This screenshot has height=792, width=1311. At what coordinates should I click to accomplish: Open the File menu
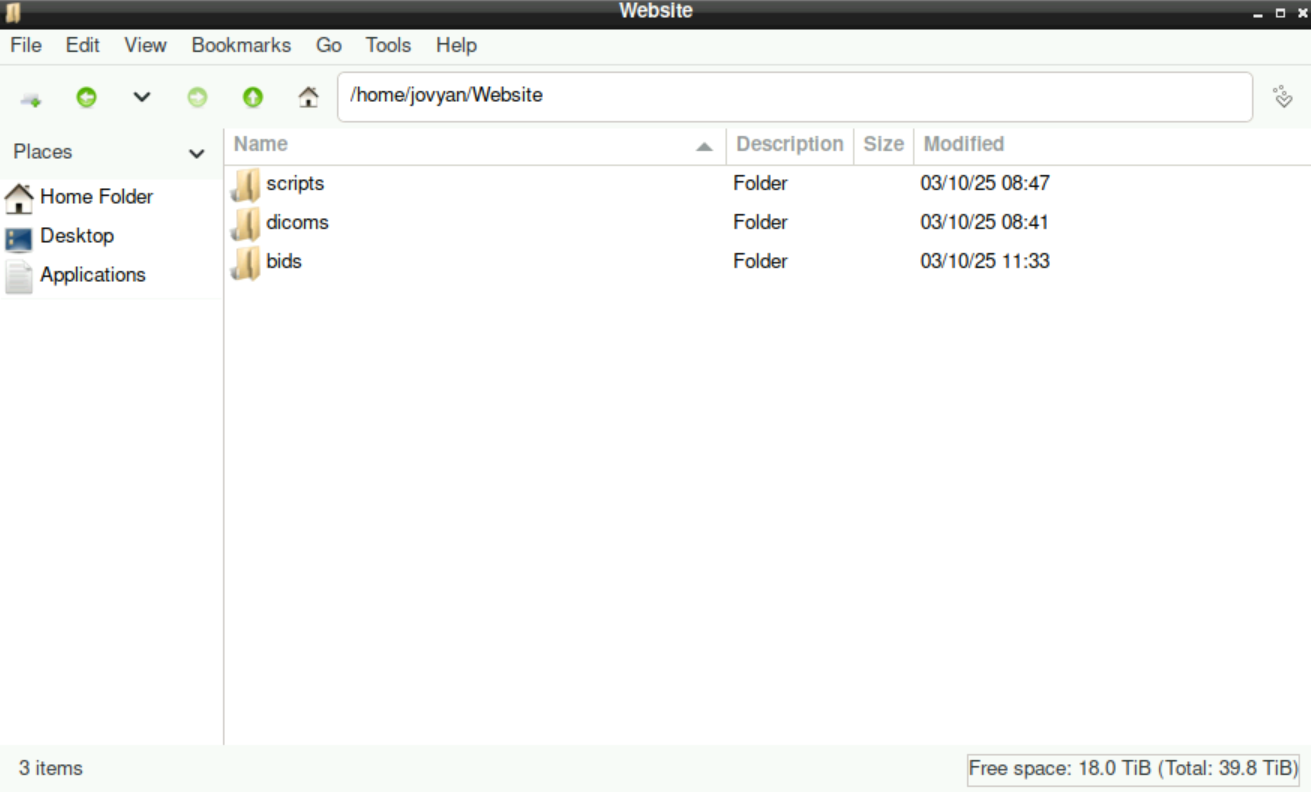pyautogui.click(x=26, y=45)
